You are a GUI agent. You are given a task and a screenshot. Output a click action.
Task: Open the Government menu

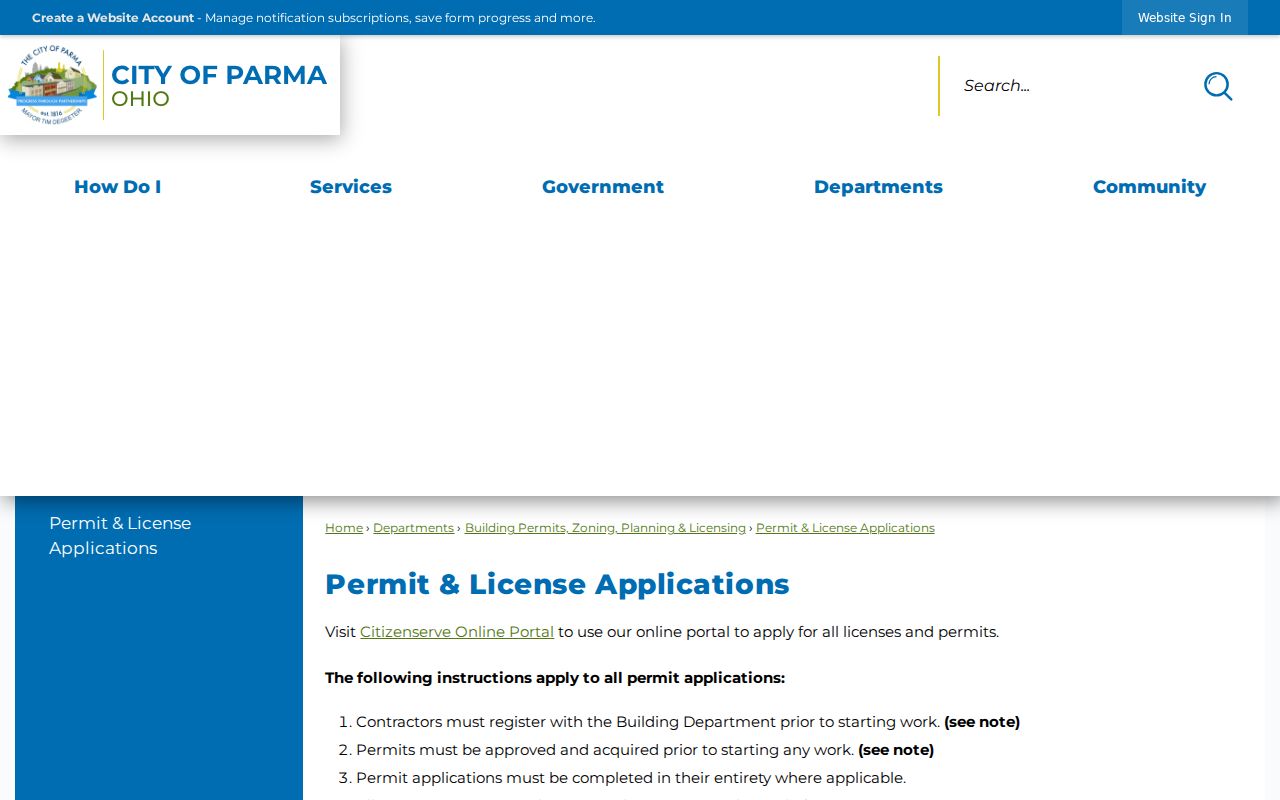603,186
